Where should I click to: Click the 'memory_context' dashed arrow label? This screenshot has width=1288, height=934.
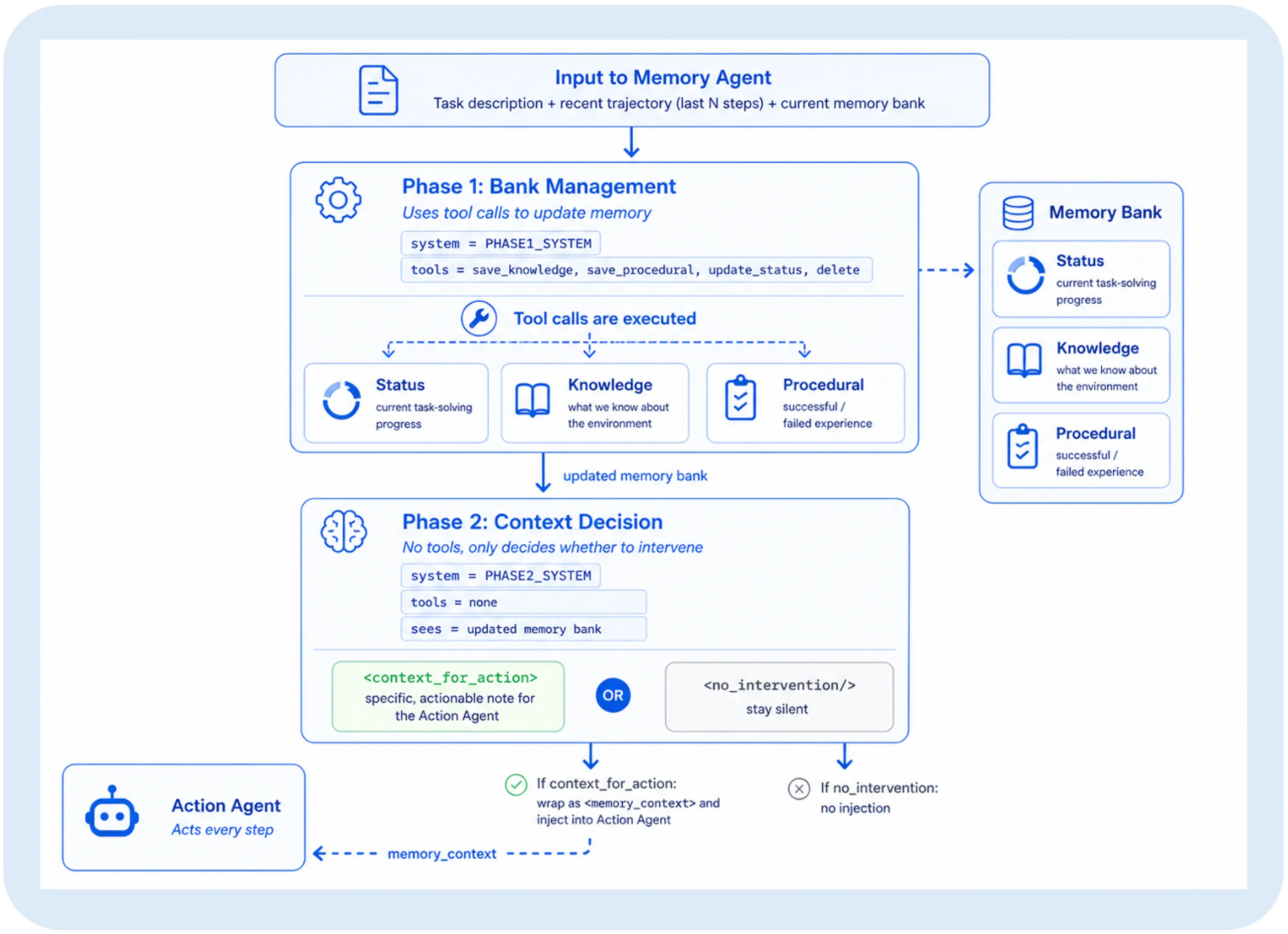(x=442, y=854)
